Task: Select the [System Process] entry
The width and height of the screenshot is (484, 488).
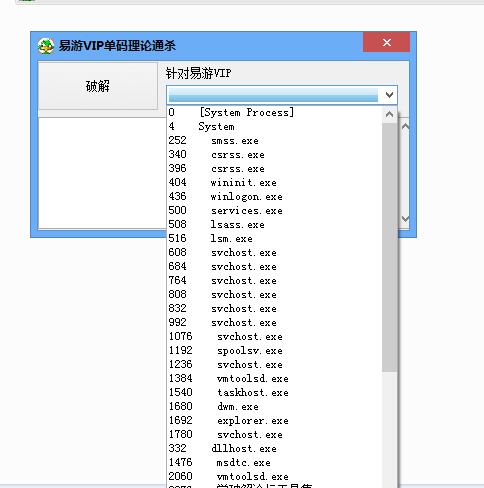Action: click(274, 112)
